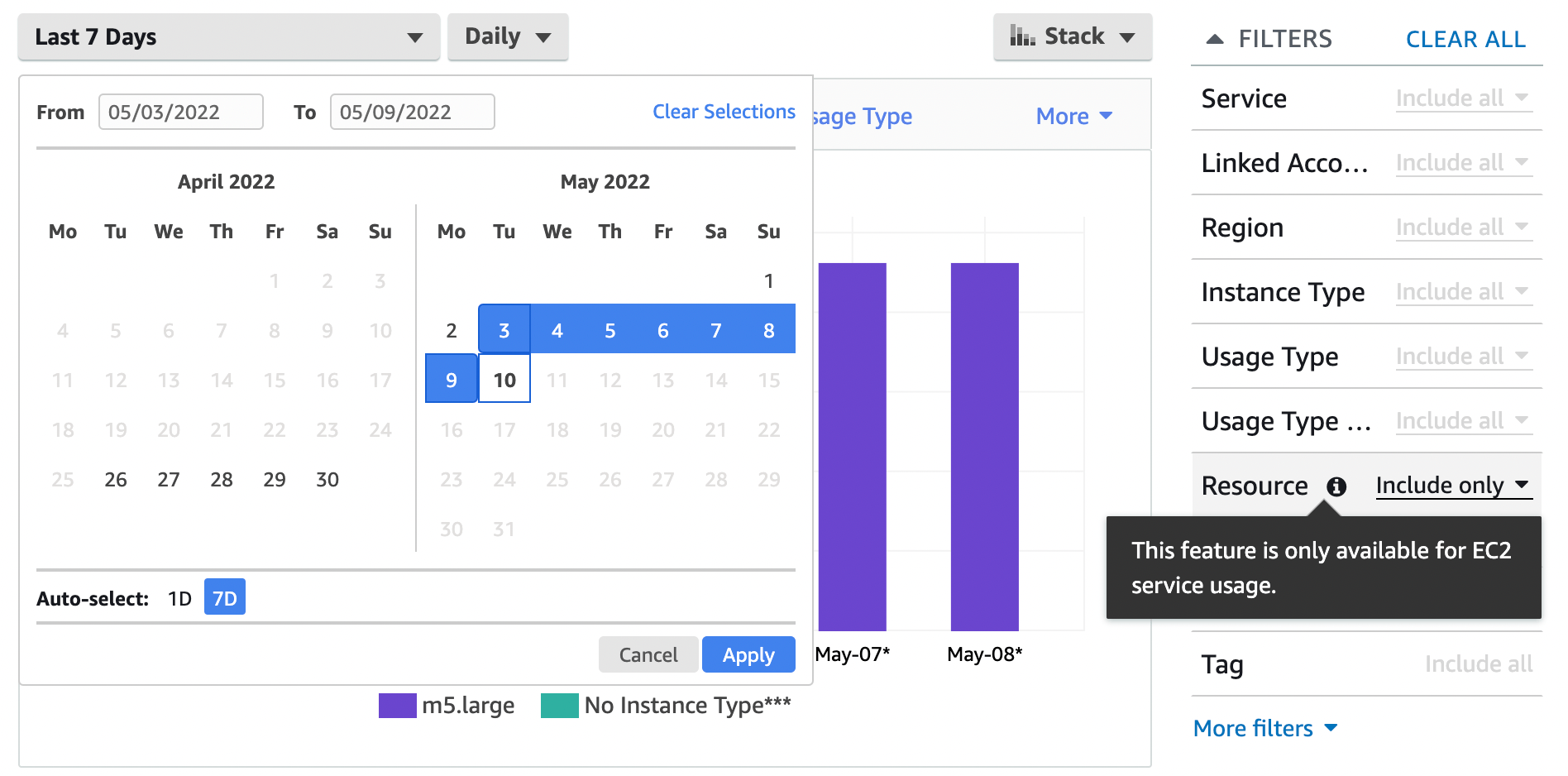The width and height of the screenshot is (1568, 776).
Task: Open the Include only dropdown for Resource
Action: (x=1453, y=486)
